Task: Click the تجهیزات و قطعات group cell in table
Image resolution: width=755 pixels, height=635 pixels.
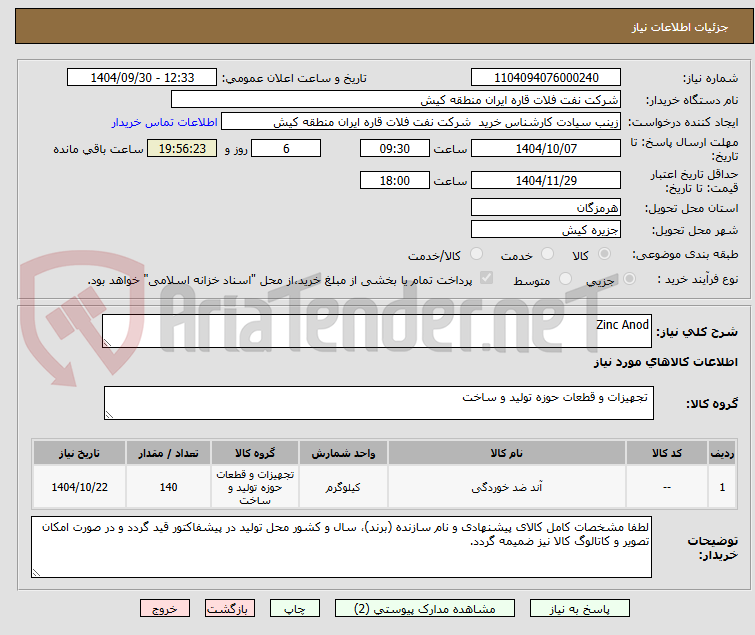Action: (255, 487)
